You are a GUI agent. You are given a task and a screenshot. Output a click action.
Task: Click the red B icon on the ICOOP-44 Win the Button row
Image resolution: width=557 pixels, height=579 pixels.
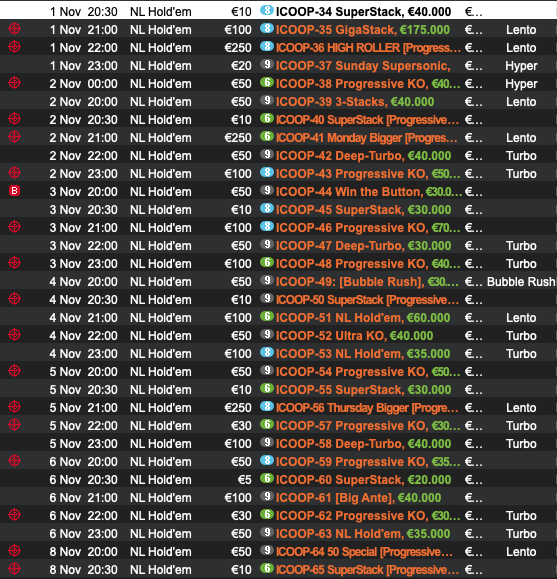click(14, 191)
